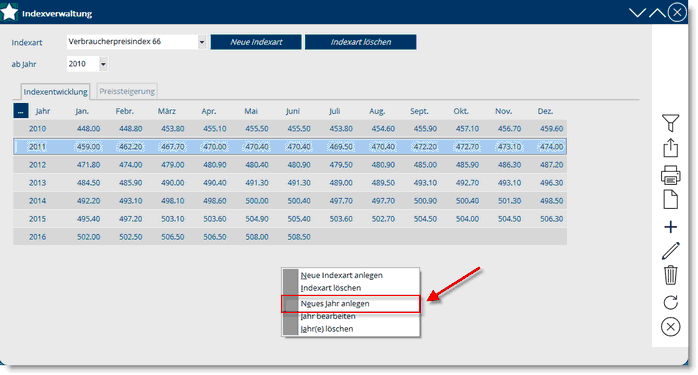Switch to the Preissteigerung tab
The width and height of the screenshot is (698, 375).
click(127, 91)
